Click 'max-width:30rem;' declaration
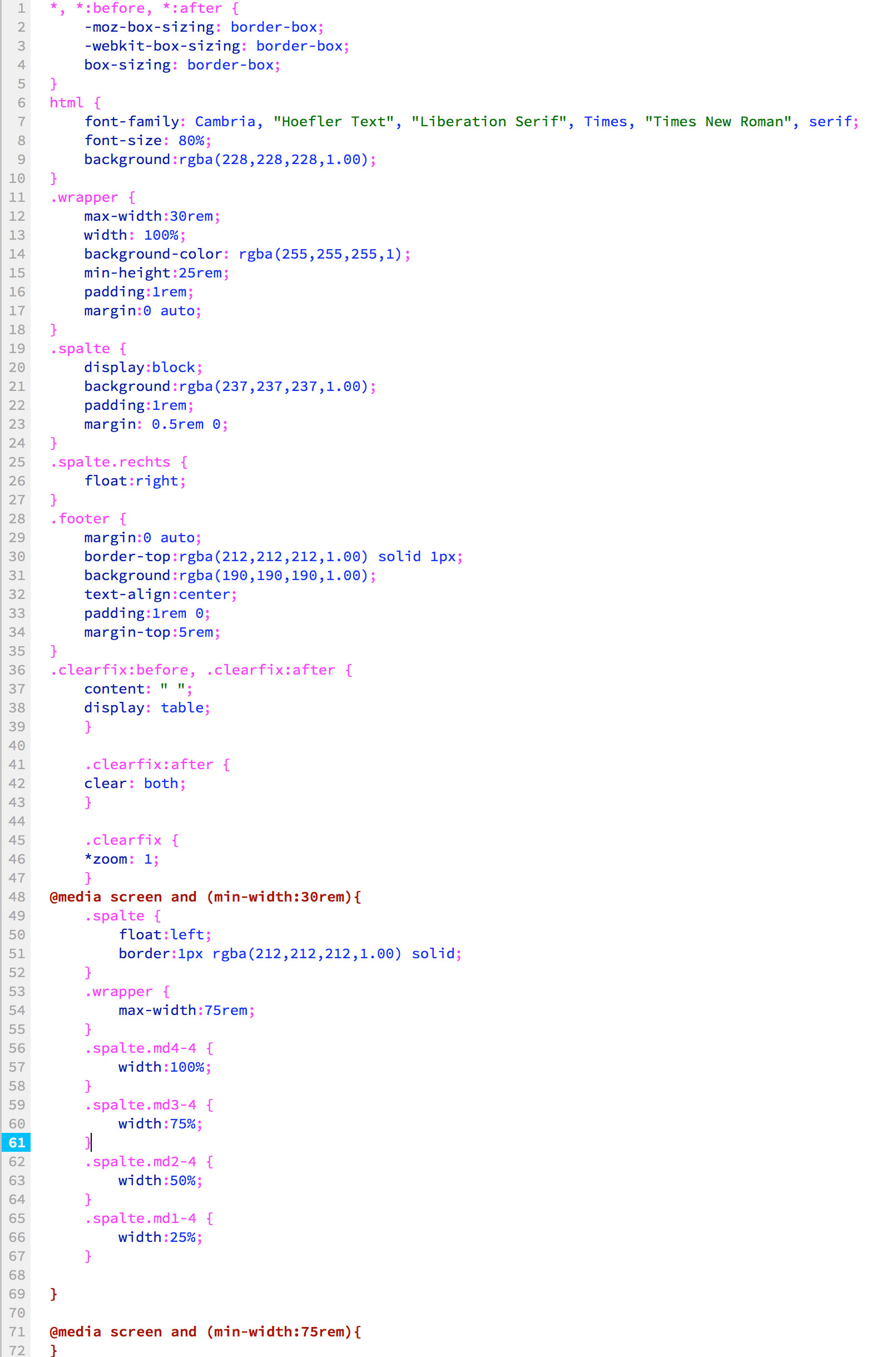Screen dimensions: 896x1357 pyautogui.click(x=152, y=216)
